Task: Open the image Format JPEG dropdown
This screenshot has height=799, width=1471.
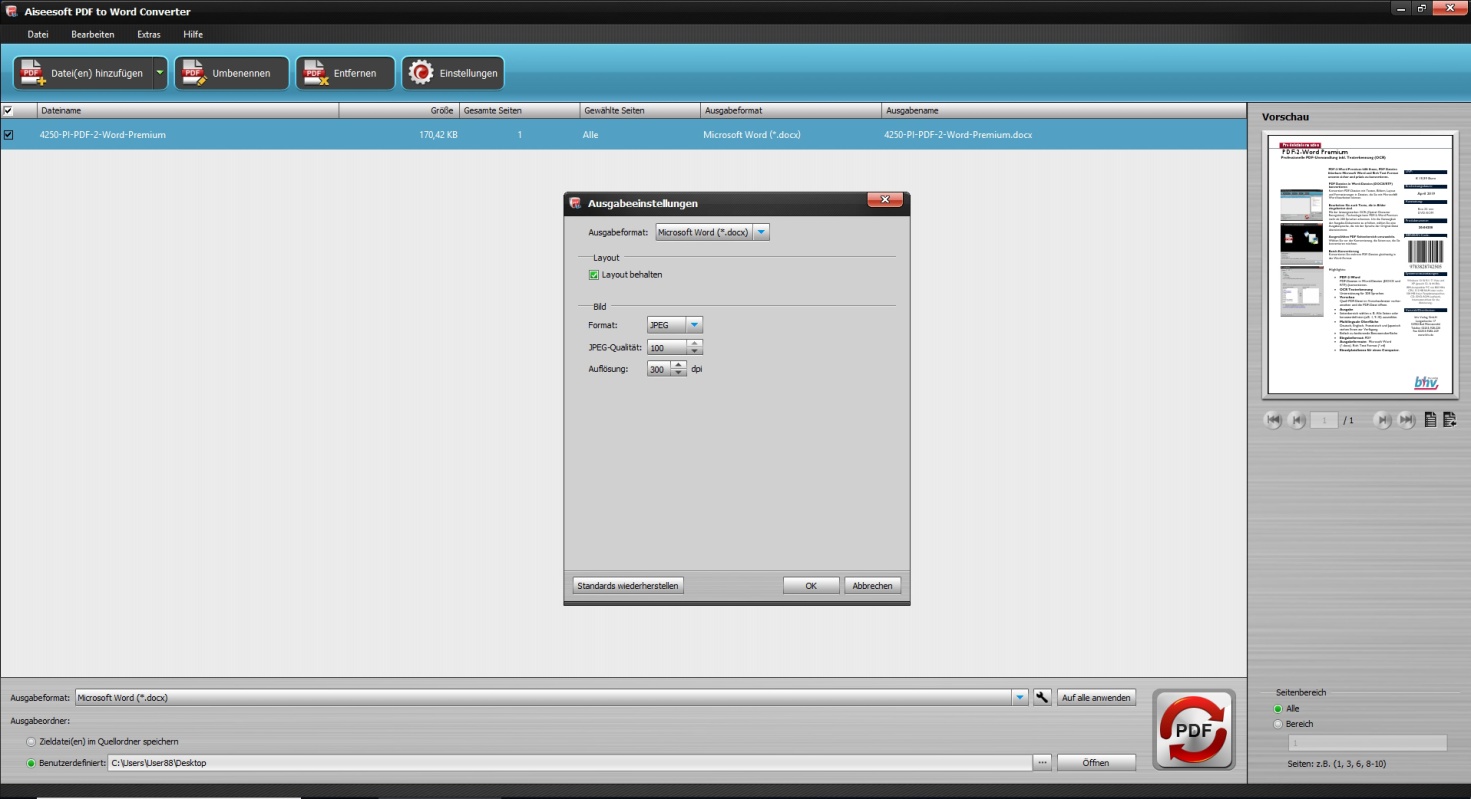Action: tap(694, 325)
